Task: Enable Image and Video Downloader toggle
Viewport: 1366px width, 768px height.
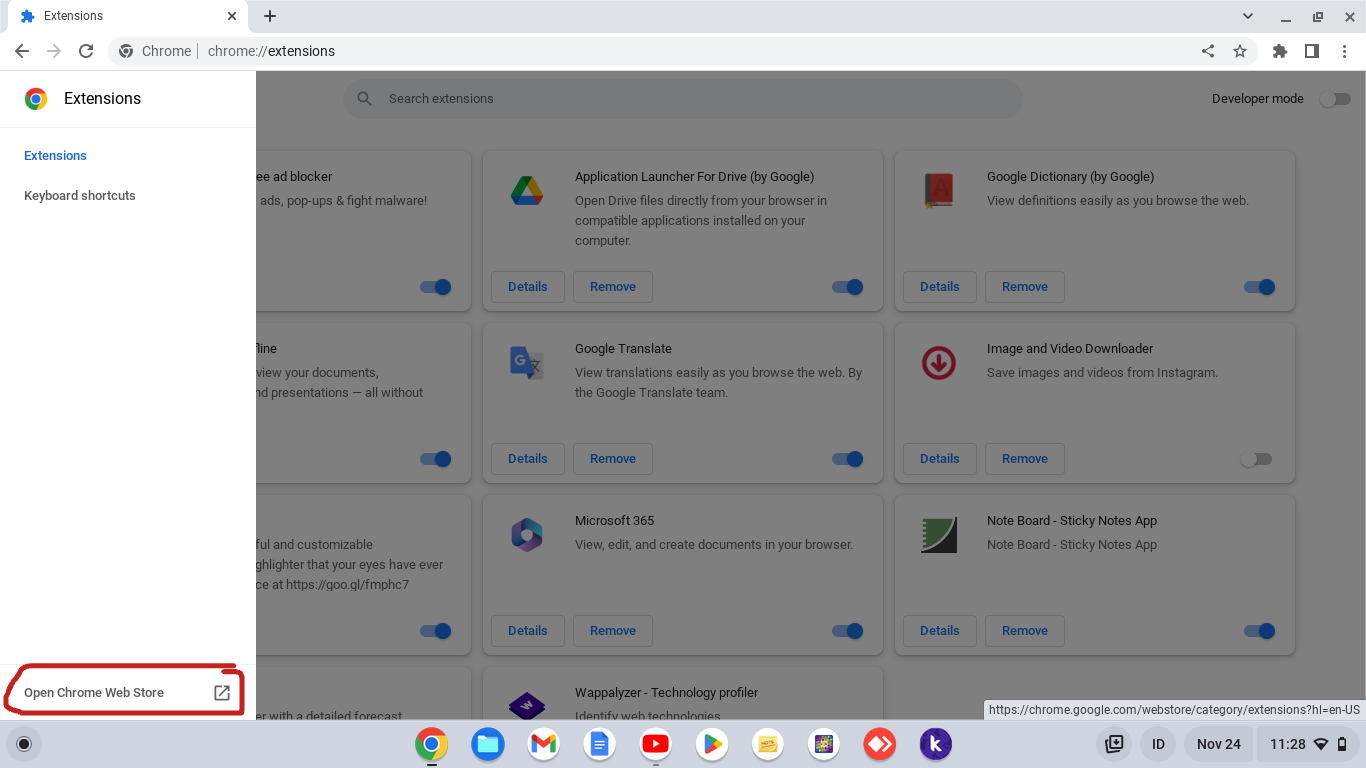Action: tap(1256, 459)
